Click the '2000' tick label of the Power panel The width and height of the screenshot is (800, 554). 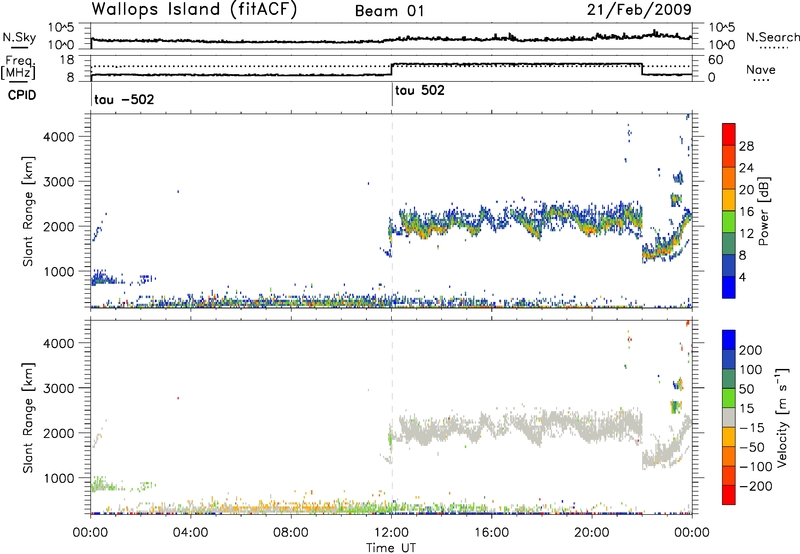point(58,226)
